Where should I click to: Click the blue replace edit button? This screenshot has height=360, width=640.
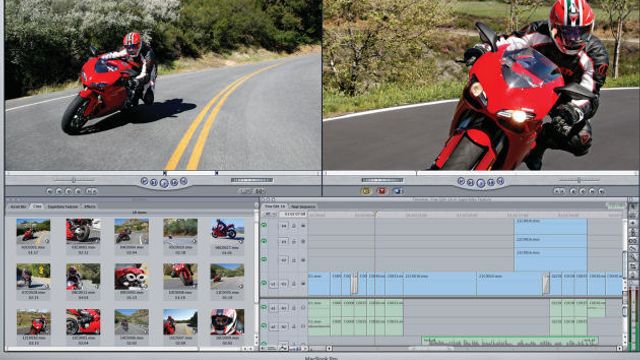[x=398, y=191]
